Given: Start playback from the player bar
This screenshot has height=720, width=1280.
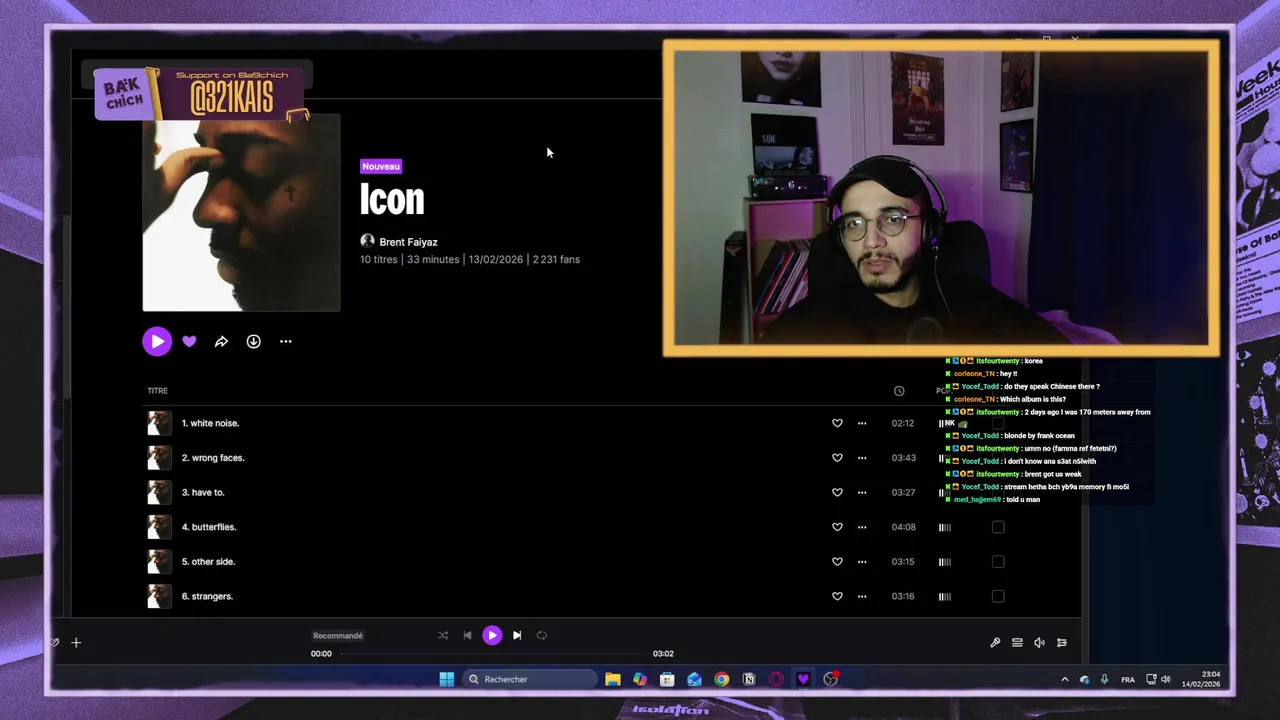Looking at the screenshot, I should click(492, 635).
